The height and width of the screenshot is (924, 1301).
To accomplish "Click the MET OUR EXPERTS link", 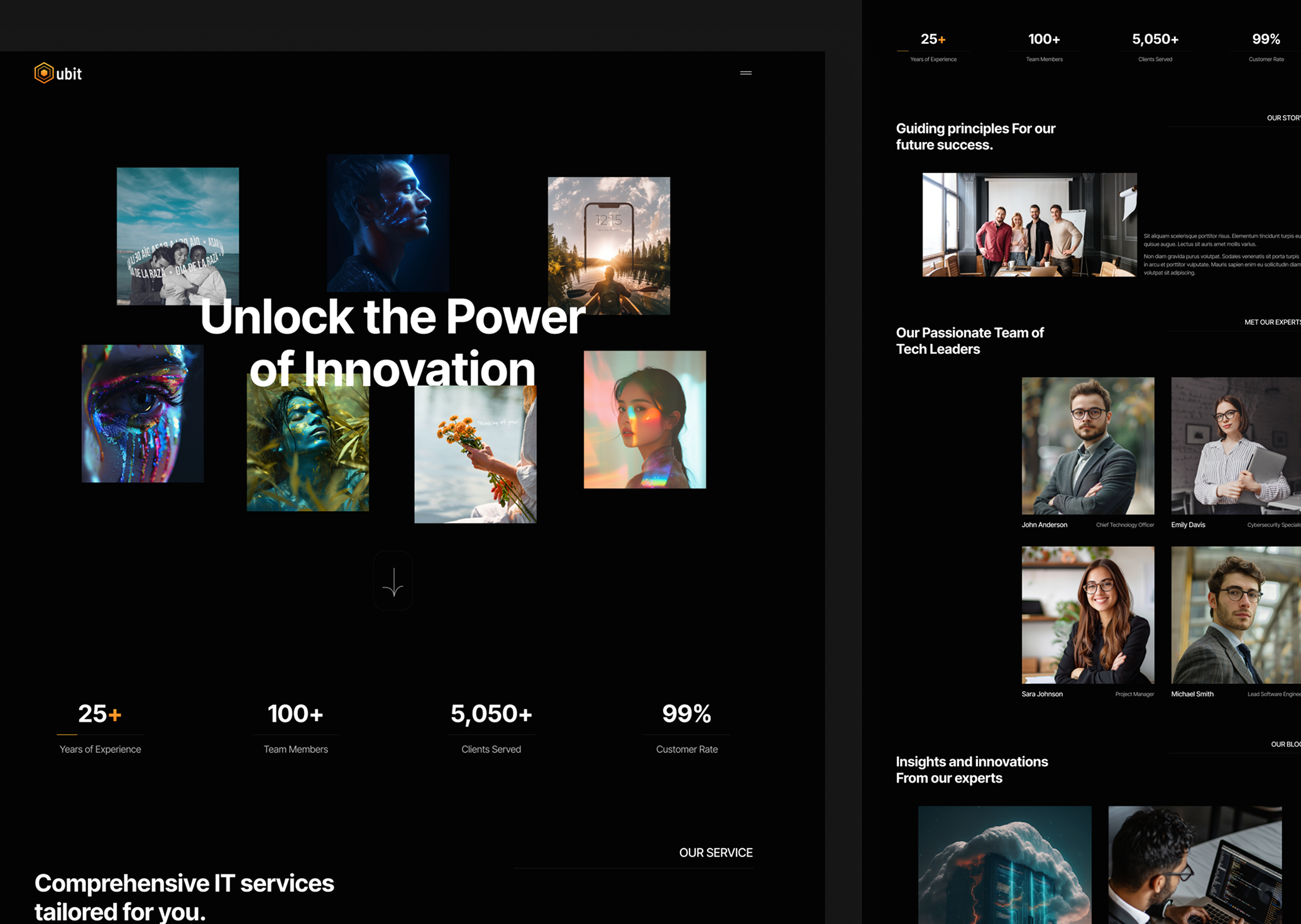I will (1271, 322).
